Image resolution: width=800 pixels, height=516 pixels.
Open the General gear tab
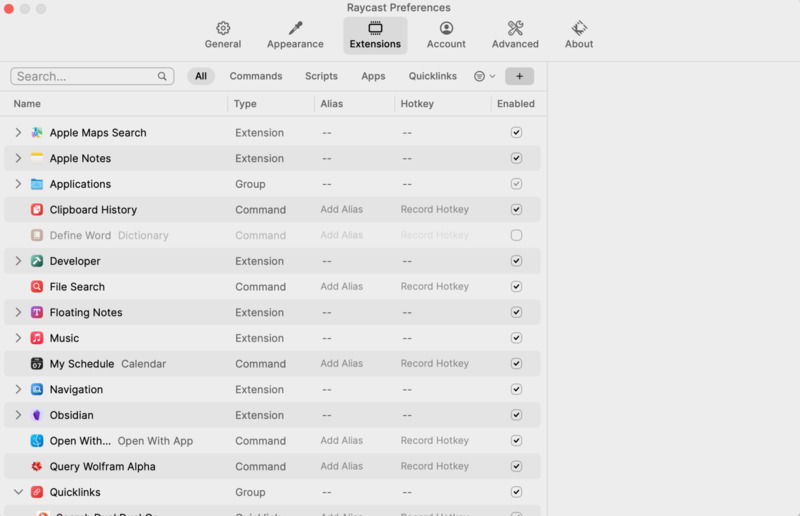pos(223,35)
